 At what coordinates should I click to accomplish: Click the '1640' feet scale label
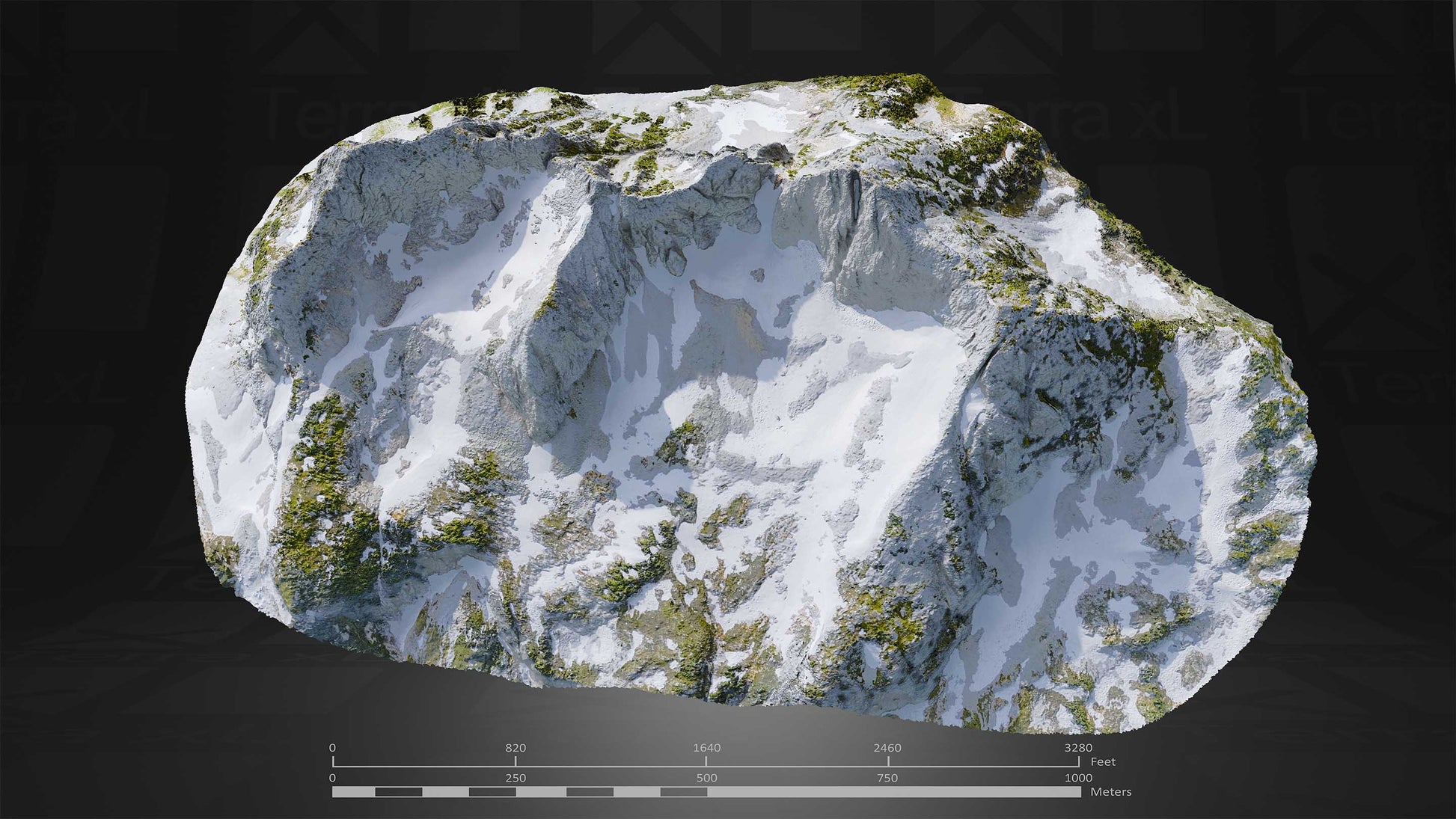point(706,748)
